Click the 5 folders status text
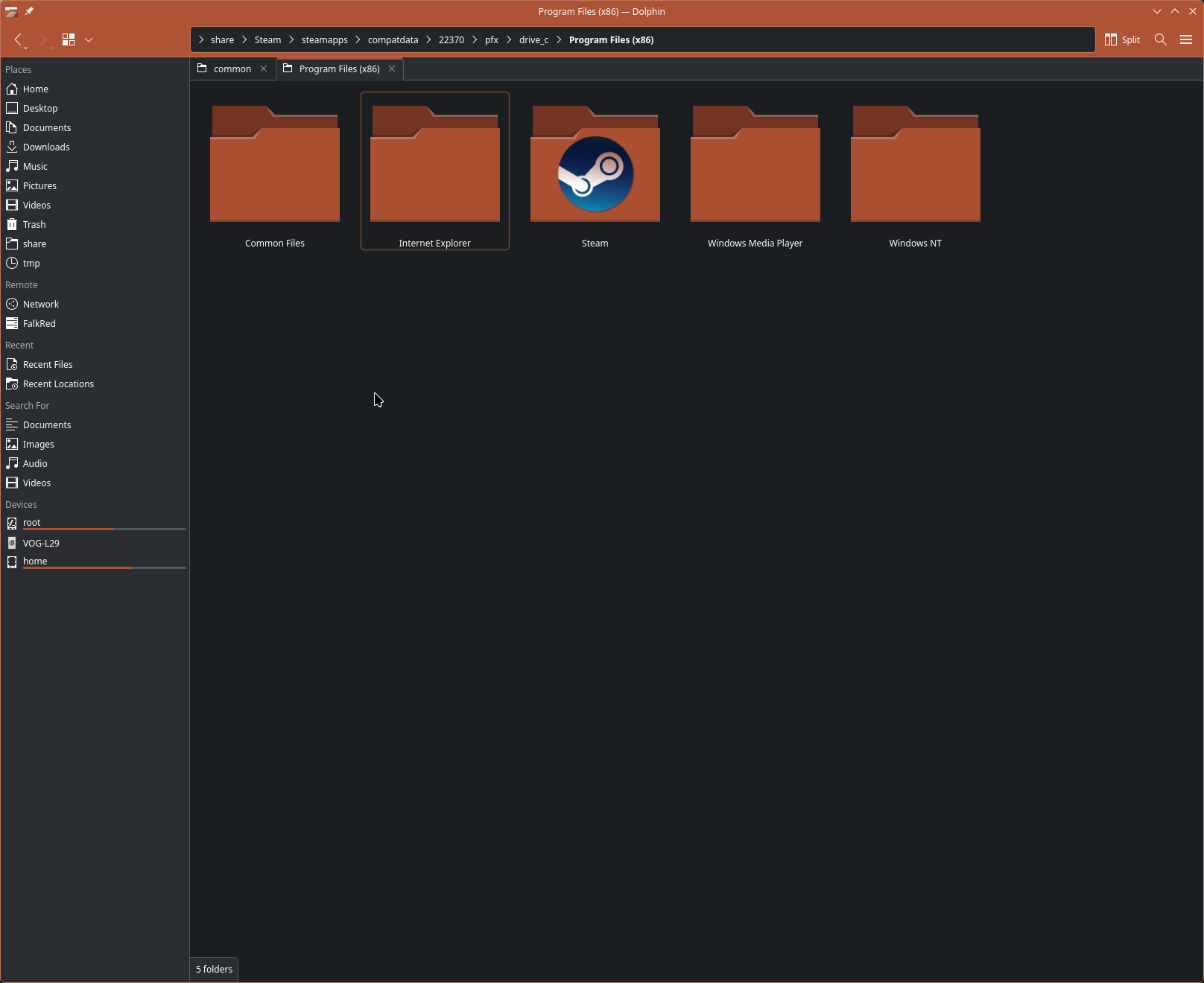The width and height of the screenshot is (1204, 983). (x=214, y=969)
